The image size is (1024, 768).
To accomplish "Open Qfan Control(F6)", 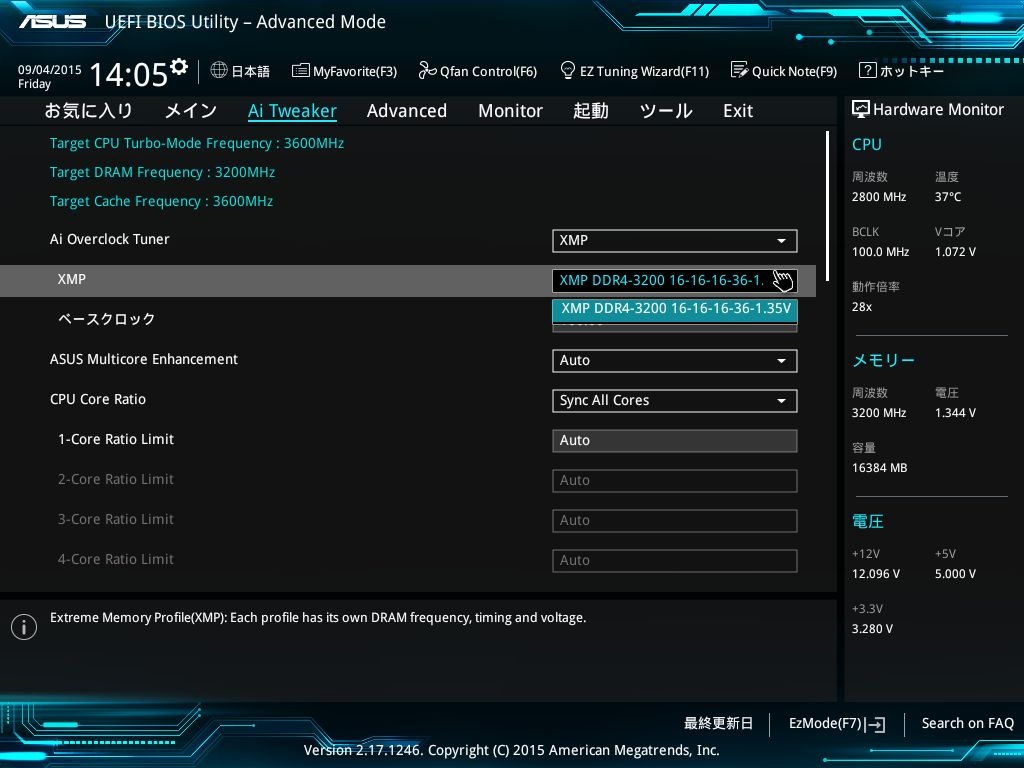I will [477, 71].
